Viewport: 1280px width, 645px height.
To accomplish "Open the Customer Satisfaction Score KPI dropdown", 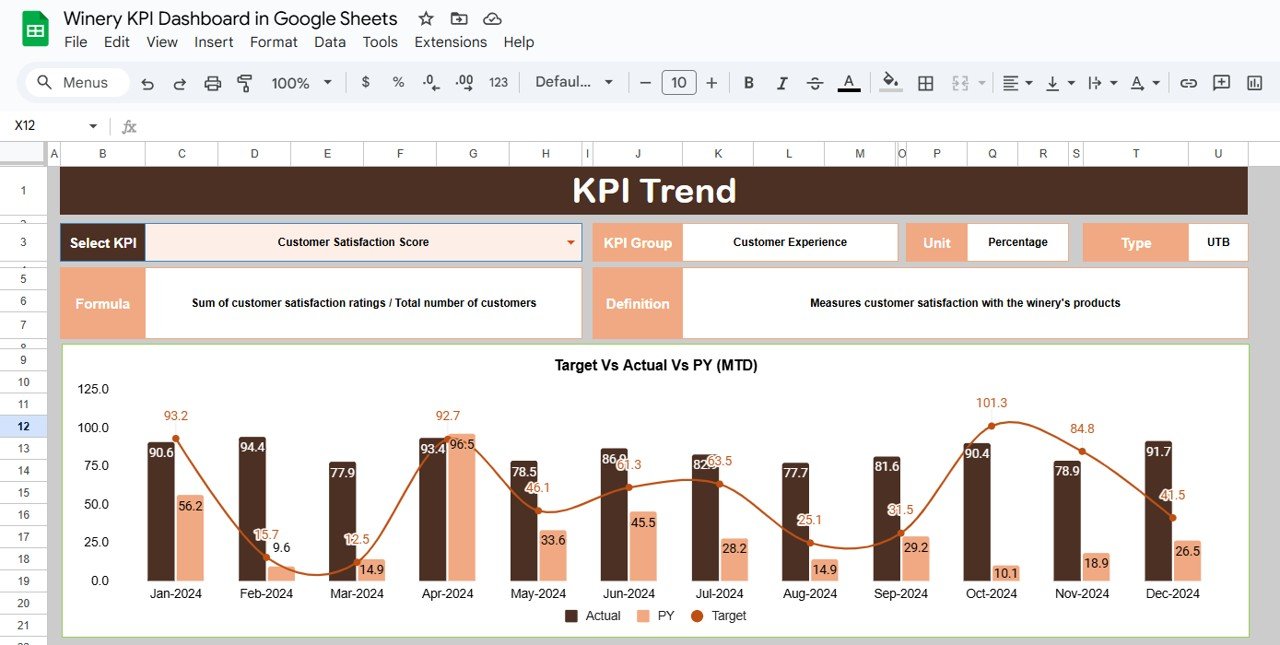I will point(570,243).
